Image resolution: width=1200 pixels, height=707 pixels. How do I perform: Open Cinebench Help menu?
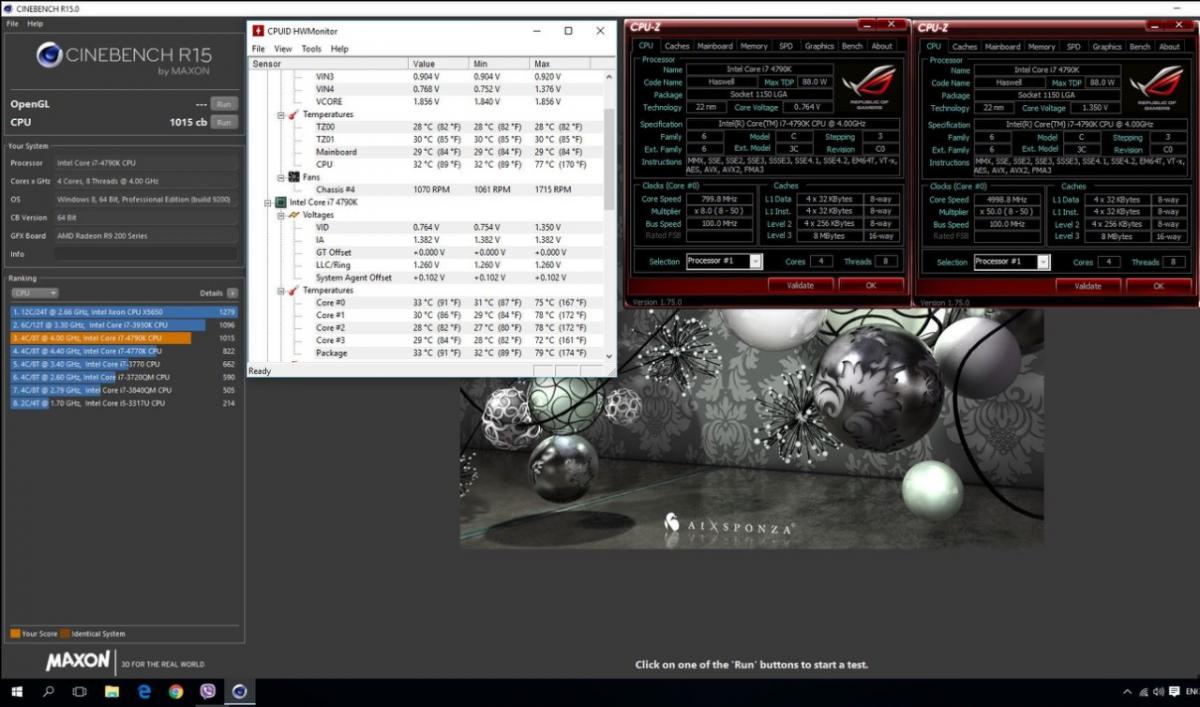pos(35,23)
